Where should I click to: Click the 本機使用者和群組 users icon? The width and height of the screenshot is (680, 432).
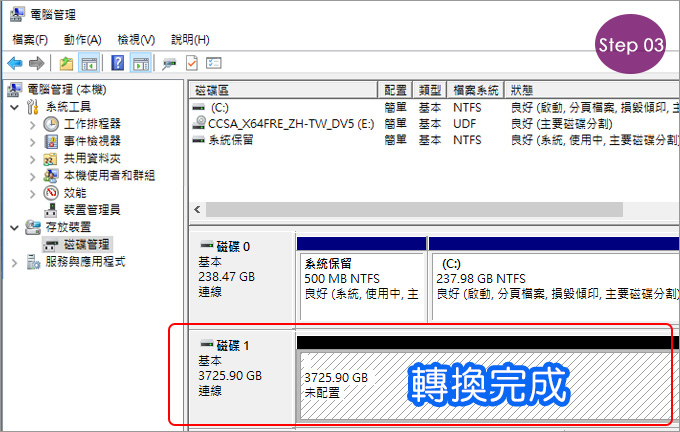[51, 176]
